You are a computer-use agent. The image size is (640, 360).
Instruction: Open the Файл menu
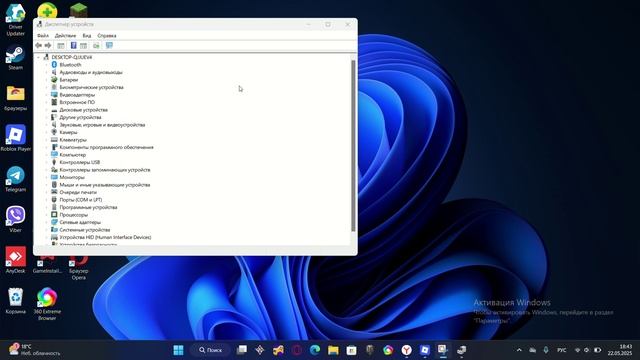click(x=43, y=36)
